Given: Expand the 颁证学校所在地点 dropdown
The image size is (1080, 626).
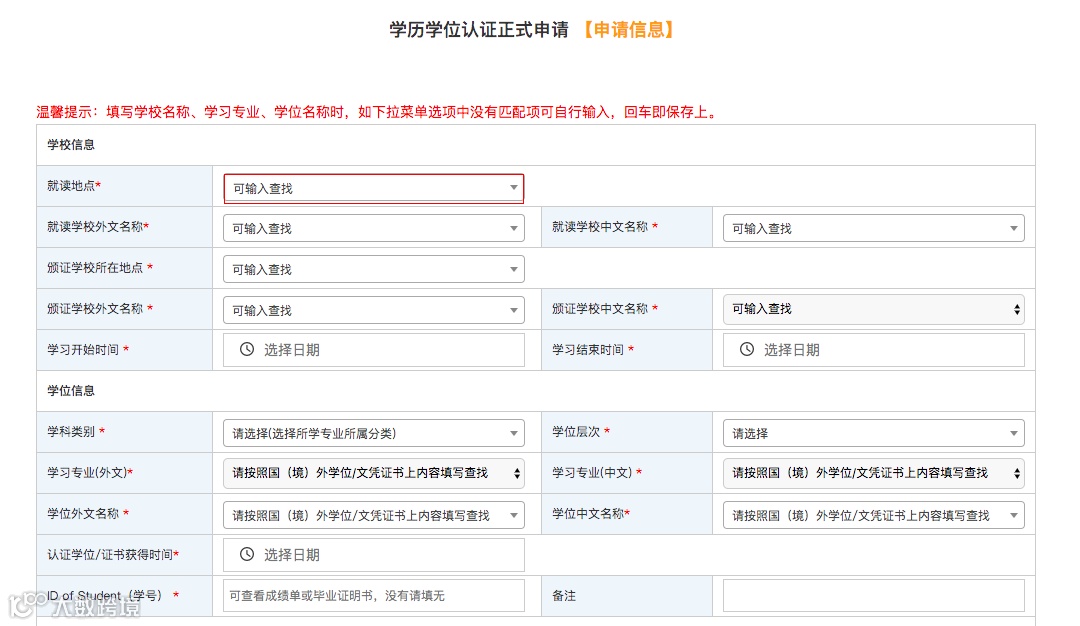Looking at the screenshot, I should pyautogui.click(x=373, y=269).
